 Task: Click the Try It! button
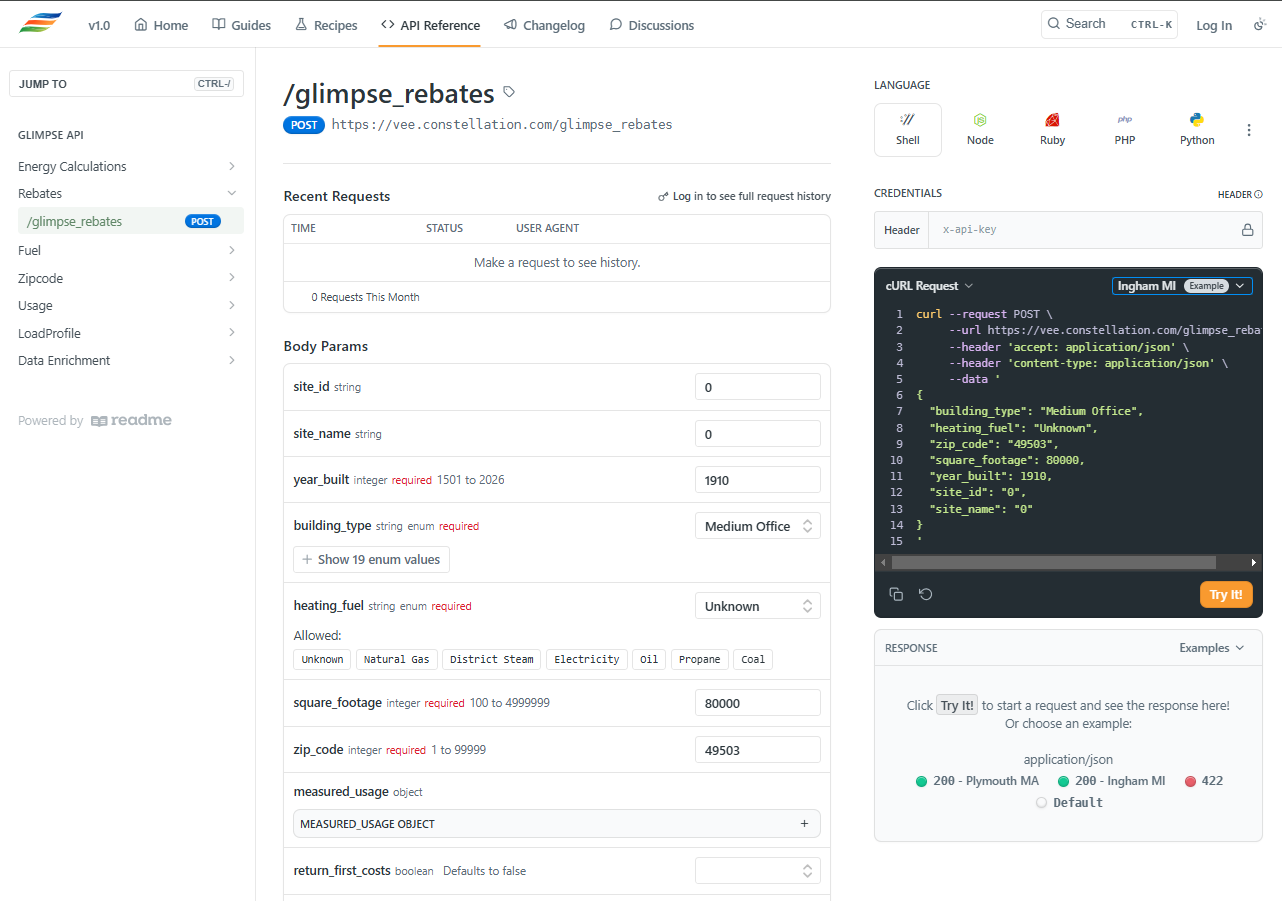point(1226,594)
